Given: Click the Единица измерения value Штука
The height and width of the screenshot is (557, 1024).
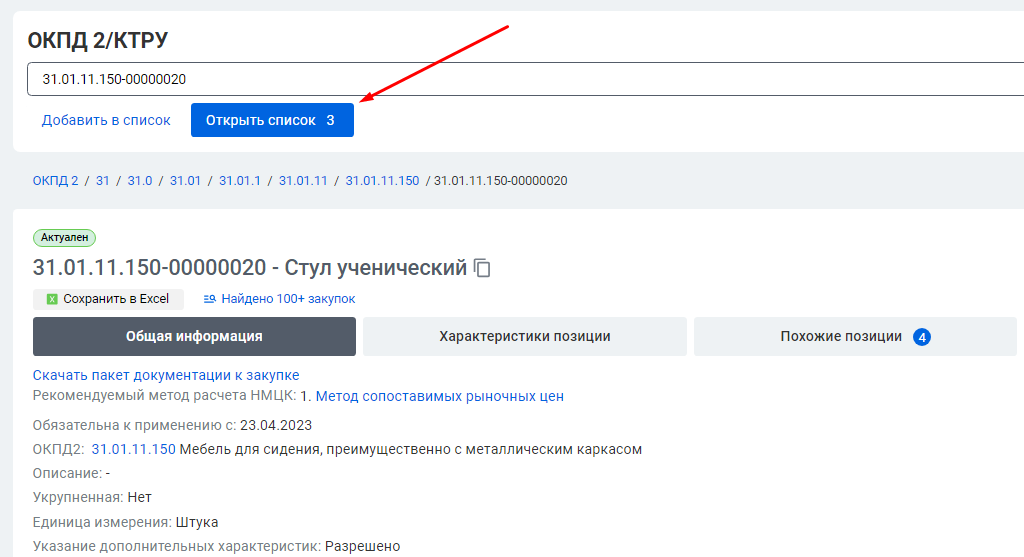Looking at the screenshot, I should [x=197, y=522].
